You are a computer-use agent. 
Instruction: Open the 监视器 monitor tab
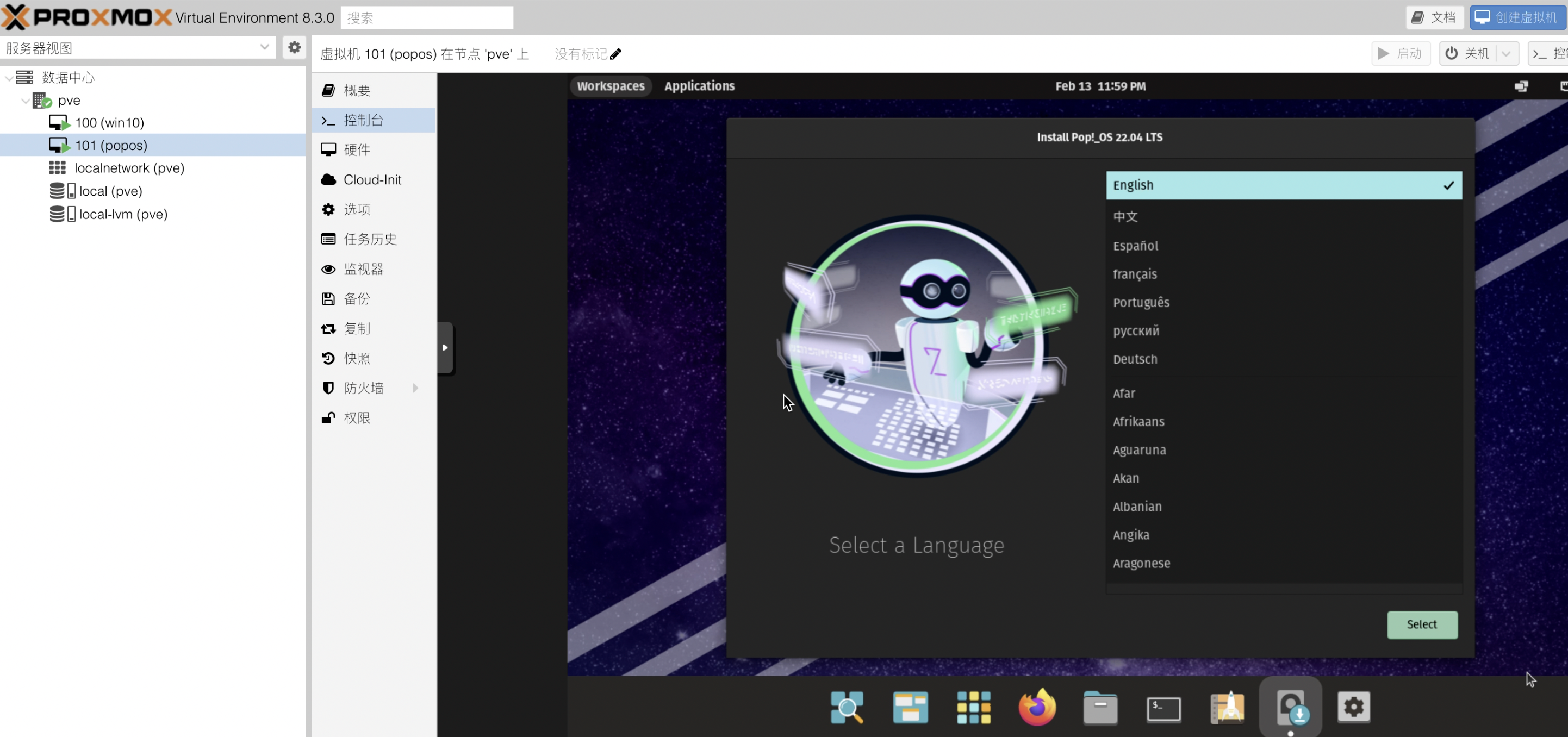point(374,269)
